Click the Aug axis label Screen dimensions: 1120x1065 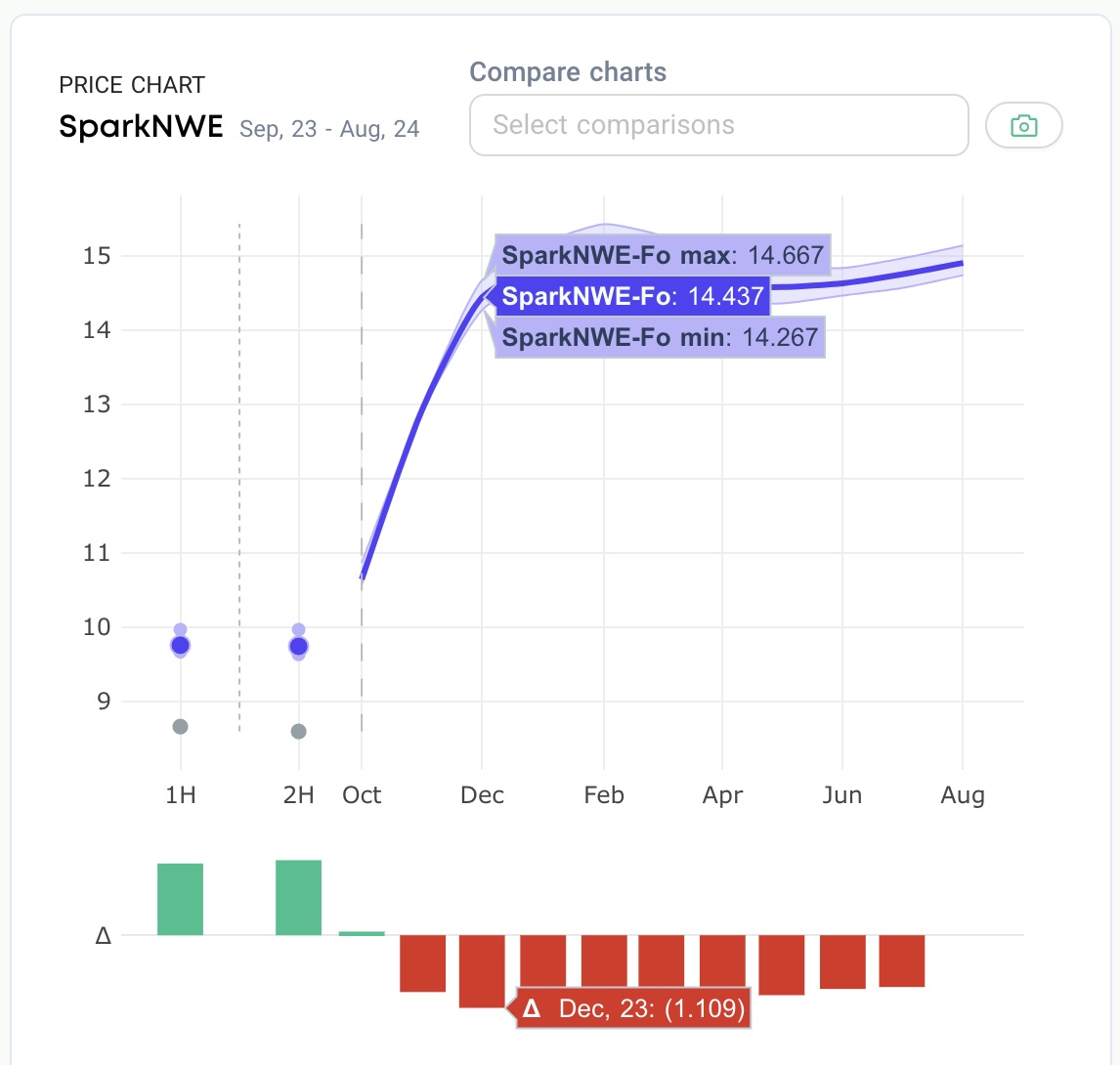(964, 795)
